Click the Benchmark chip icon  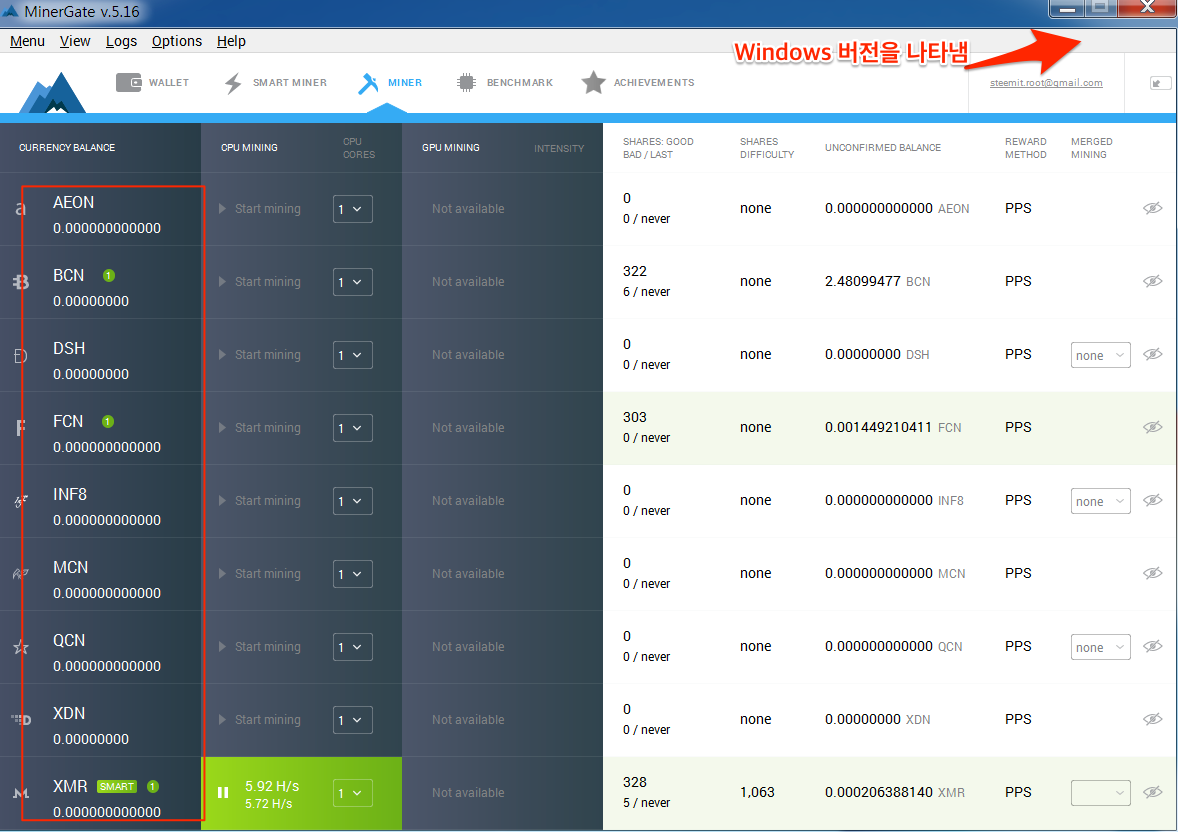[x=466, y=83]
